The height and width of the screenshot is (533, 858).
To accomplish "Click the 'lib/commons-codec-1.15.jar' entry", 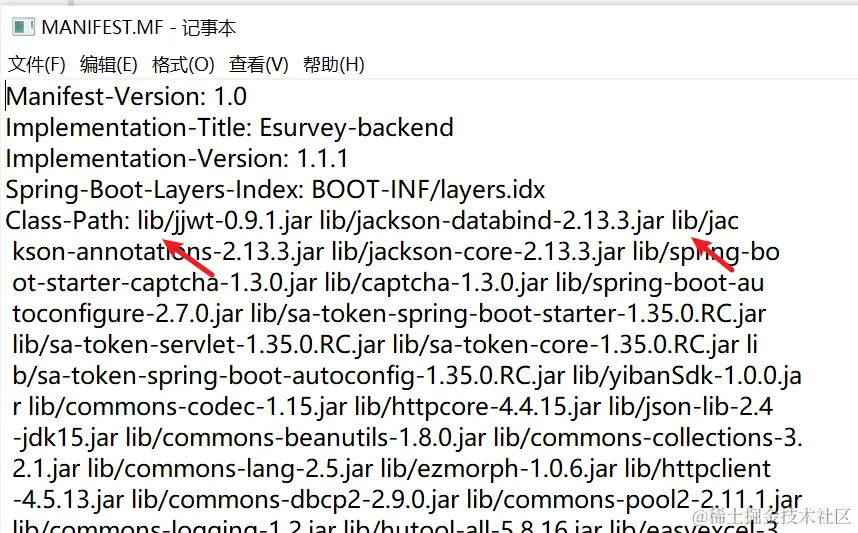I will click(x=188, y=408).
